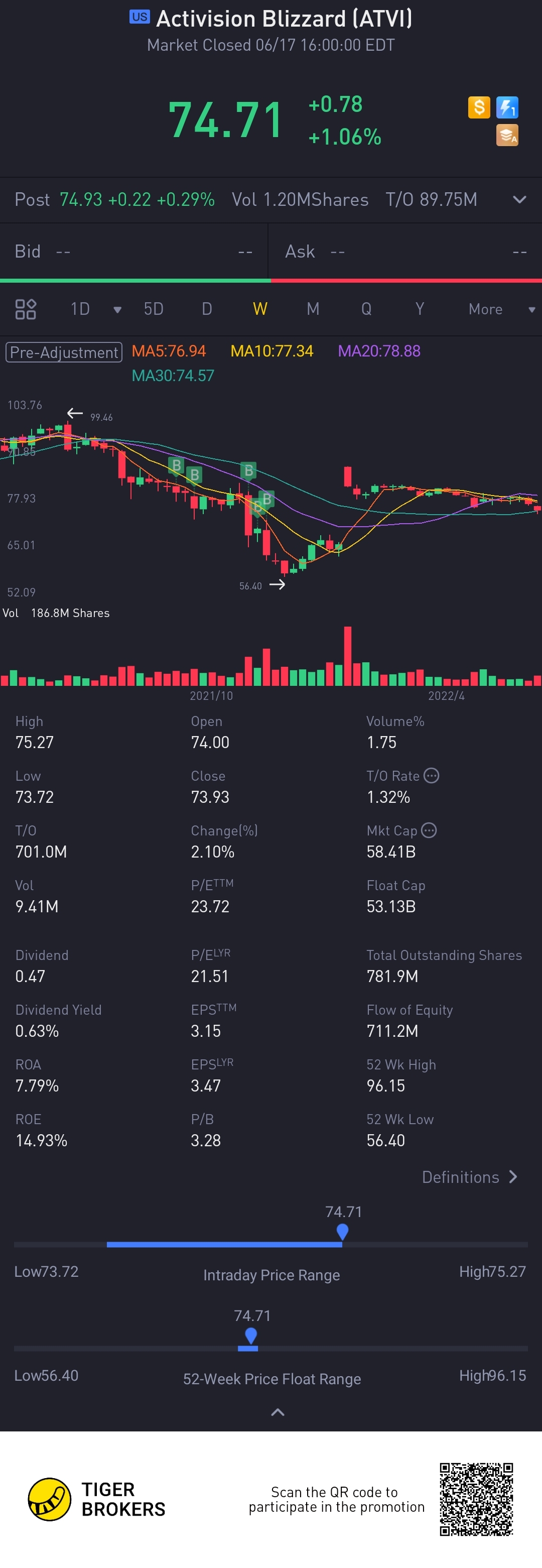542x1568 pixels.
Task: Switch to the W weekly chart tab
Action: click(x=260, y=309)
